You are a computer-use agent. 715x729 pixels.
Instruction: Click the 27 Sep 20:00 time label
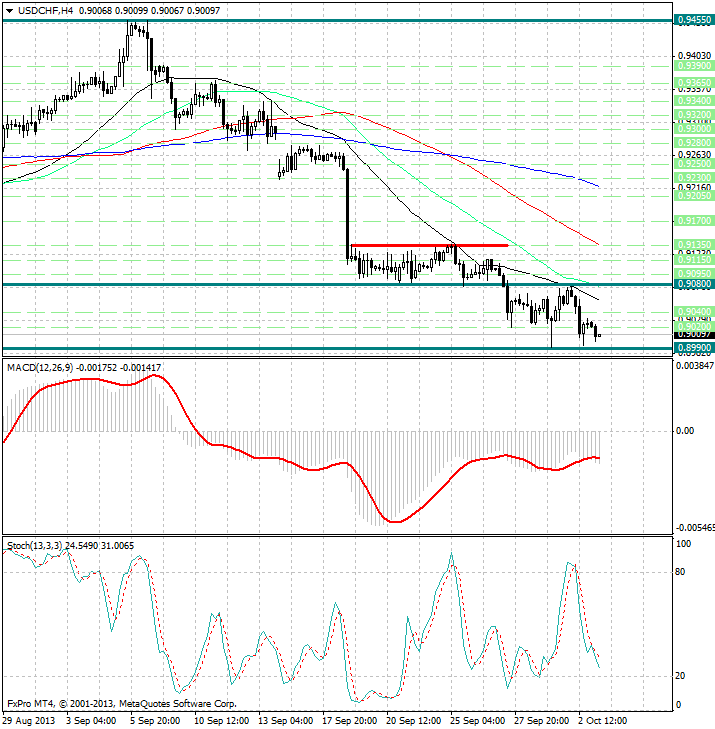pos(542,721)
